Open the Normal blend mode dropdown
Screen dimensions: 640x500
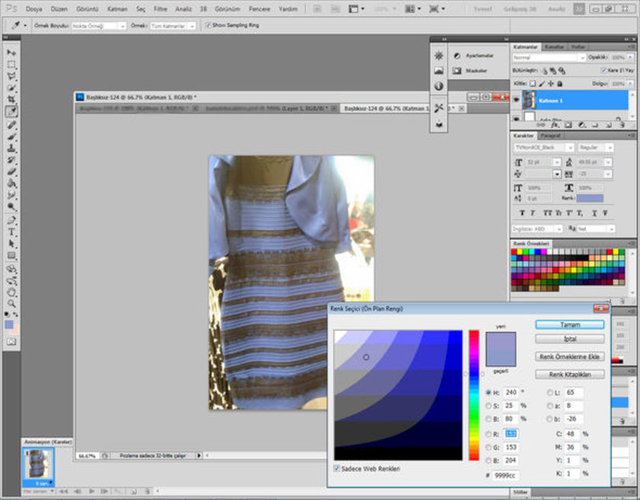click(547, 59)
